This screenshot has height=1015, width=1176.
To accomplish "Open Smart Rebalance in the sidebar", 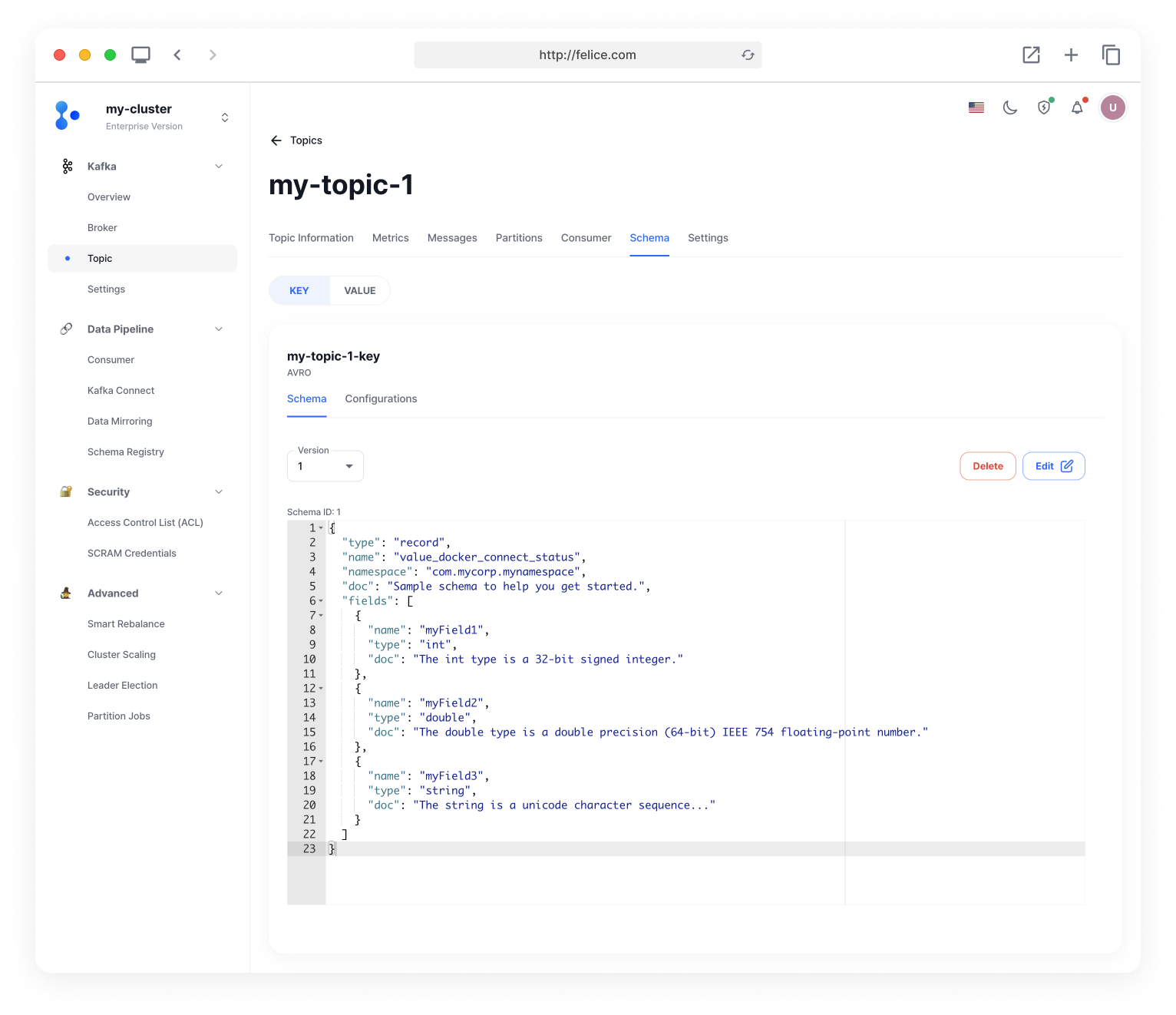I will [x=126, y=624].
